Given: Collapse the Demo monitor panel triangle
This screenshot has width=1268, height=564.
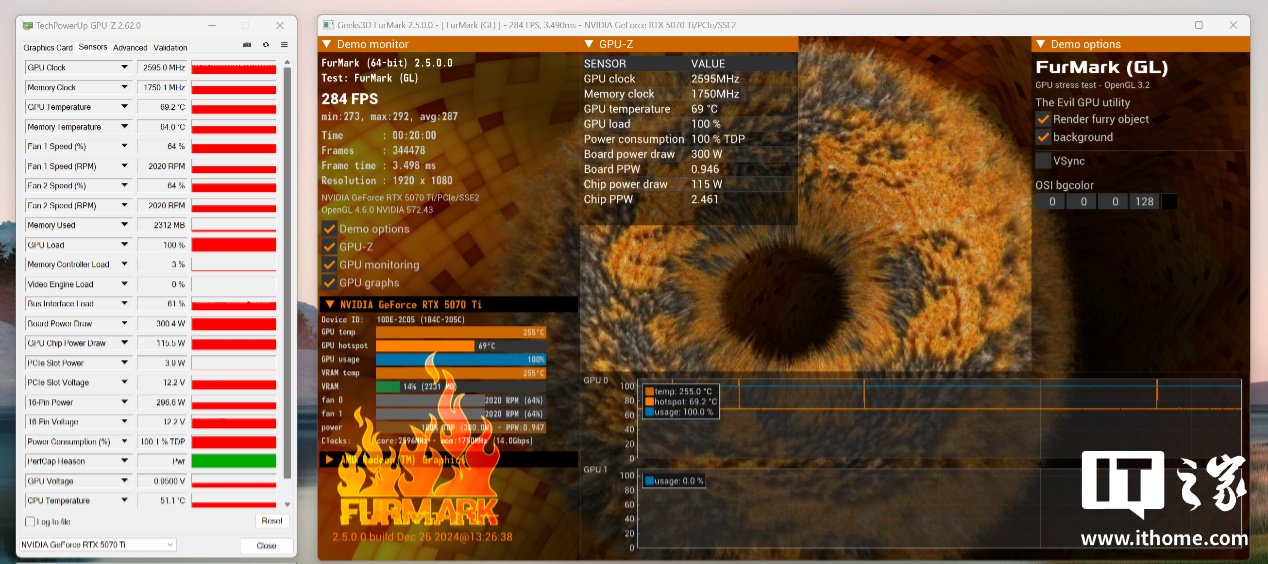Looking at the screenshot, I should 326,44.
